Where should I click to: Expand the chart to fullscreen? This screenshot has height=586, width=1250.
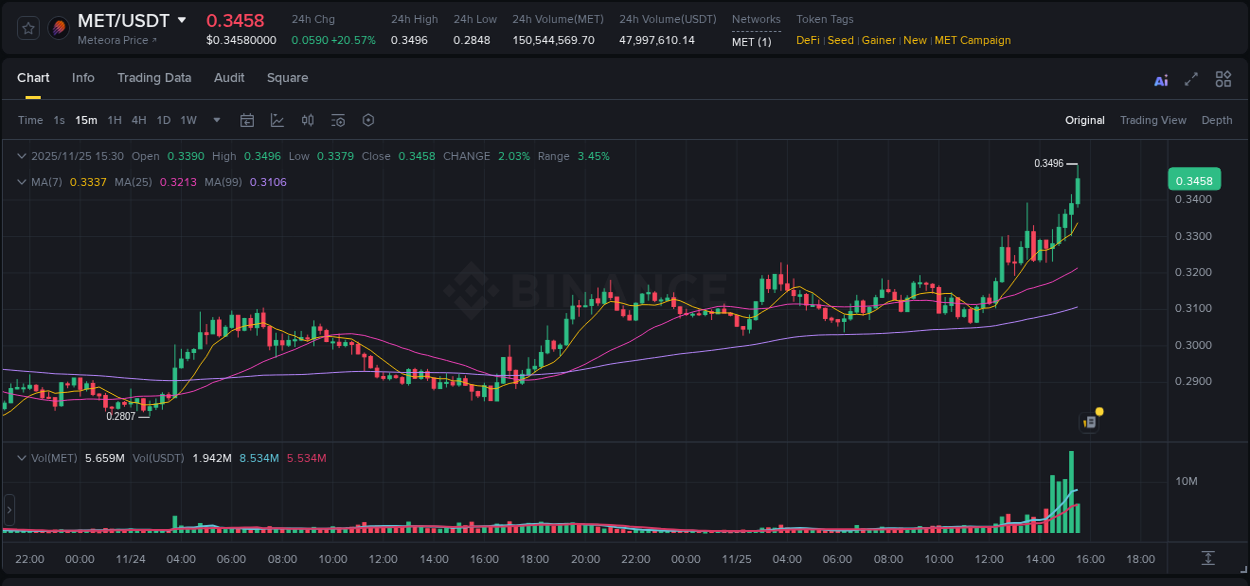point(1191,79)
